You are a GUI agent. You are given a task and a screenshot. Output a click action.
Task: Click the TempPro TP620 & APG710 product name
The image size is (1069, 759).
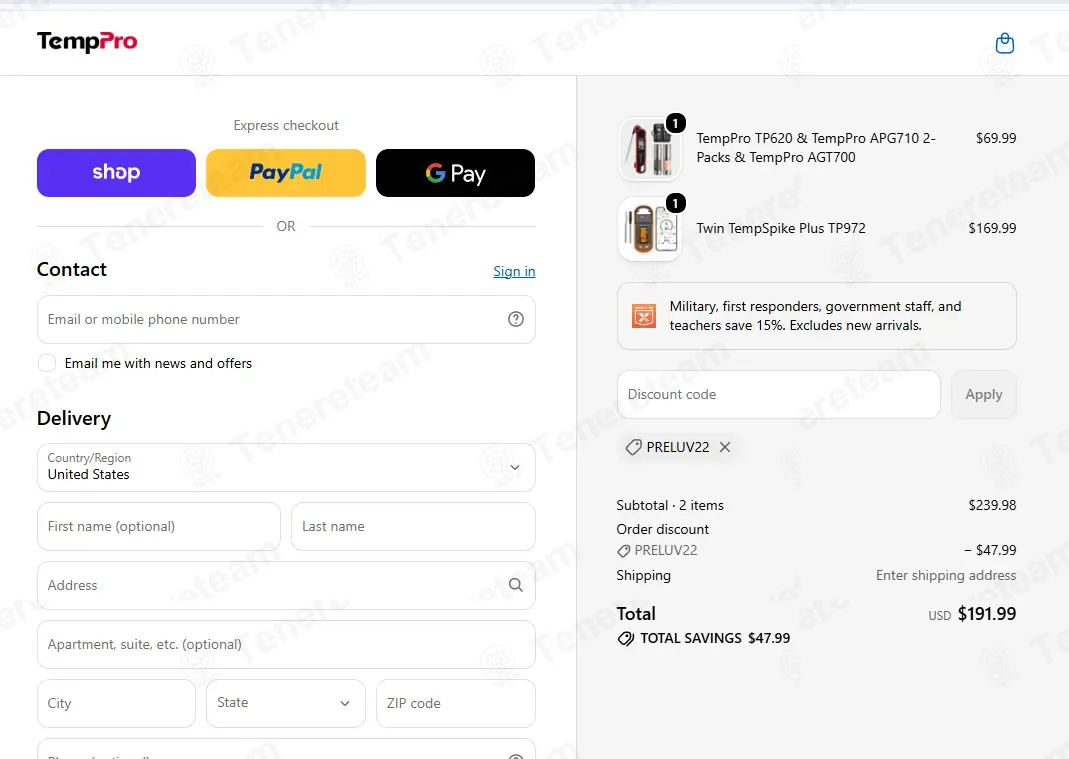click(816, 148)
